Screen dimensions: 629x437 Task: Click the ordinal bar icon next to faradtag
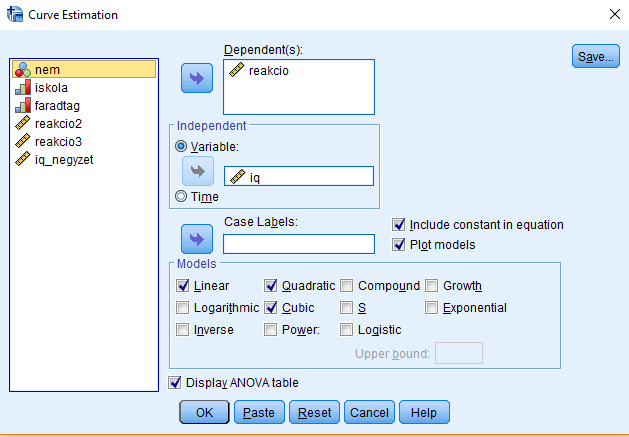click(x=23, y=106)
